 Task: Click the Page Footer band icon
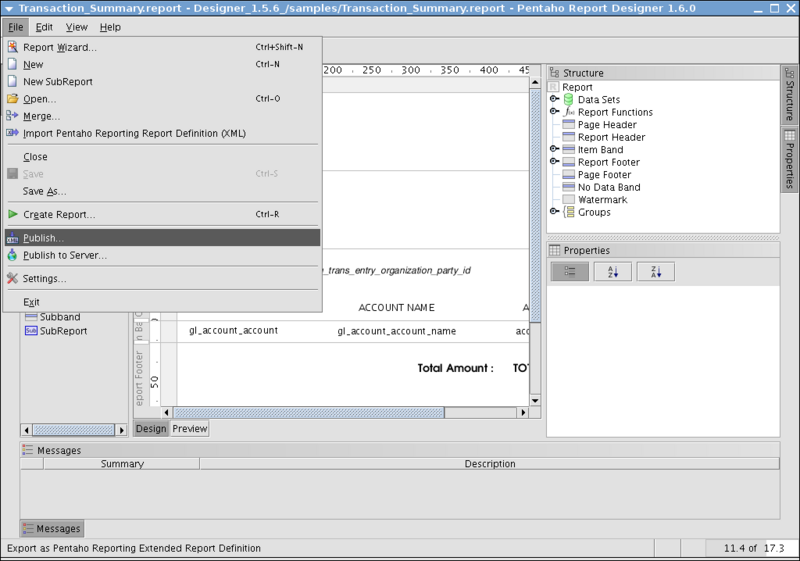point(568,174)
